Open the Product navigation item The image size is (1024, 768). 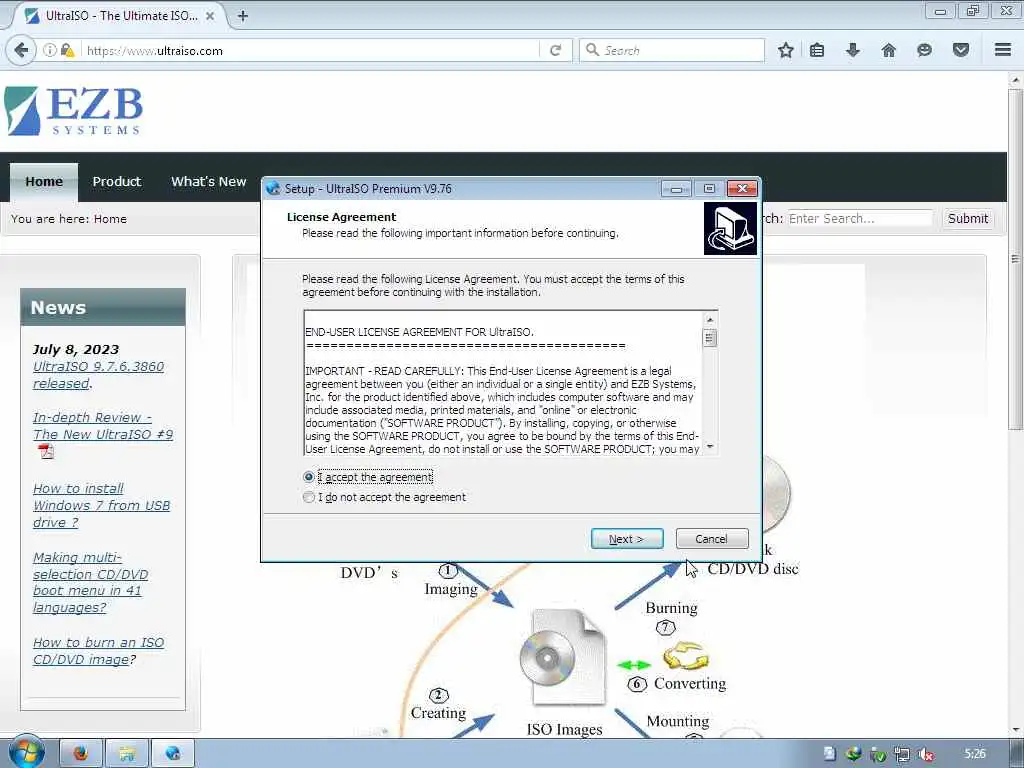coord(116,182)
